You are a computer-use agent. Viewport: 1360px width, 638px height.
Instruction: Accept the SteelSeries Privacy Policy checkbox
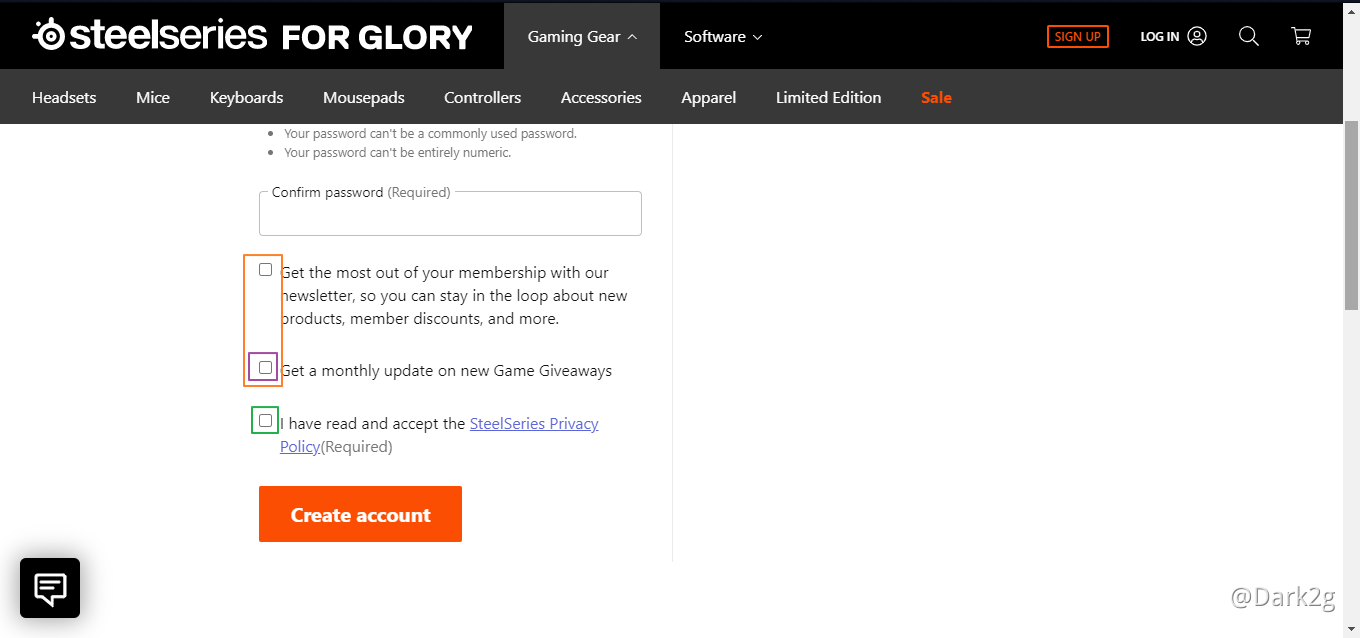pos(265,421)
